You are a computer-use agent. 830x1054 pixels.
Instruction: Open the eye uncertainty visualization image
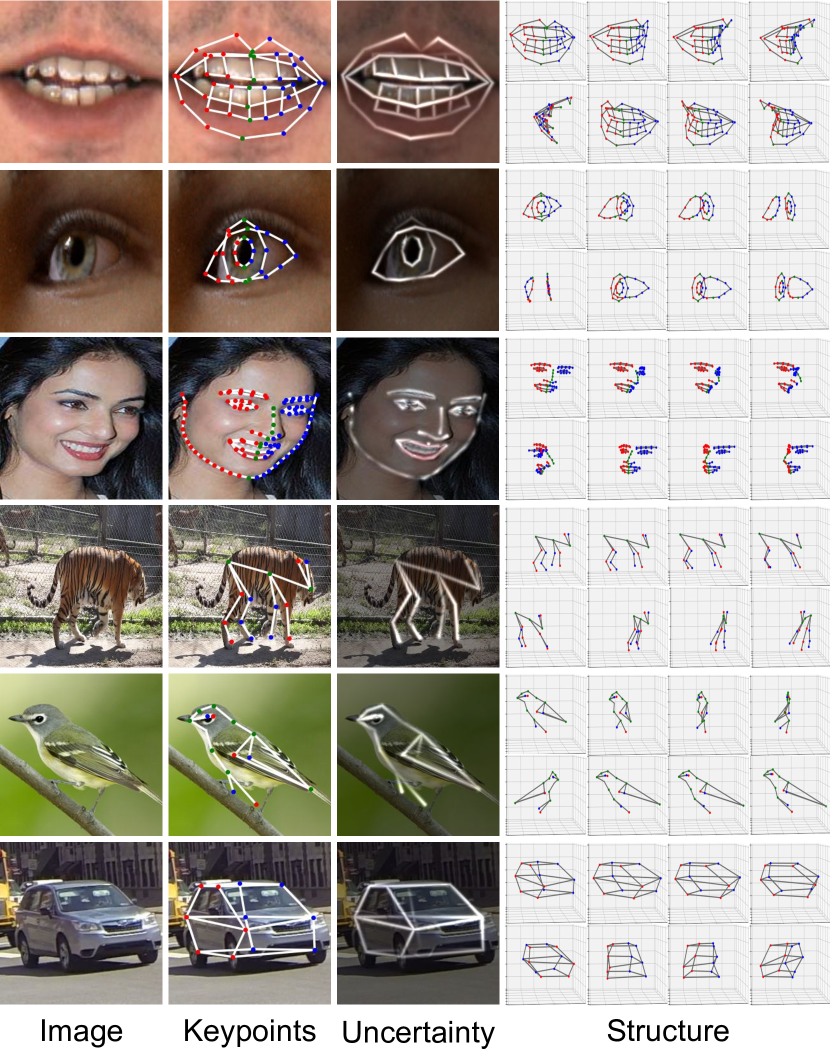(x=418, y=250)
